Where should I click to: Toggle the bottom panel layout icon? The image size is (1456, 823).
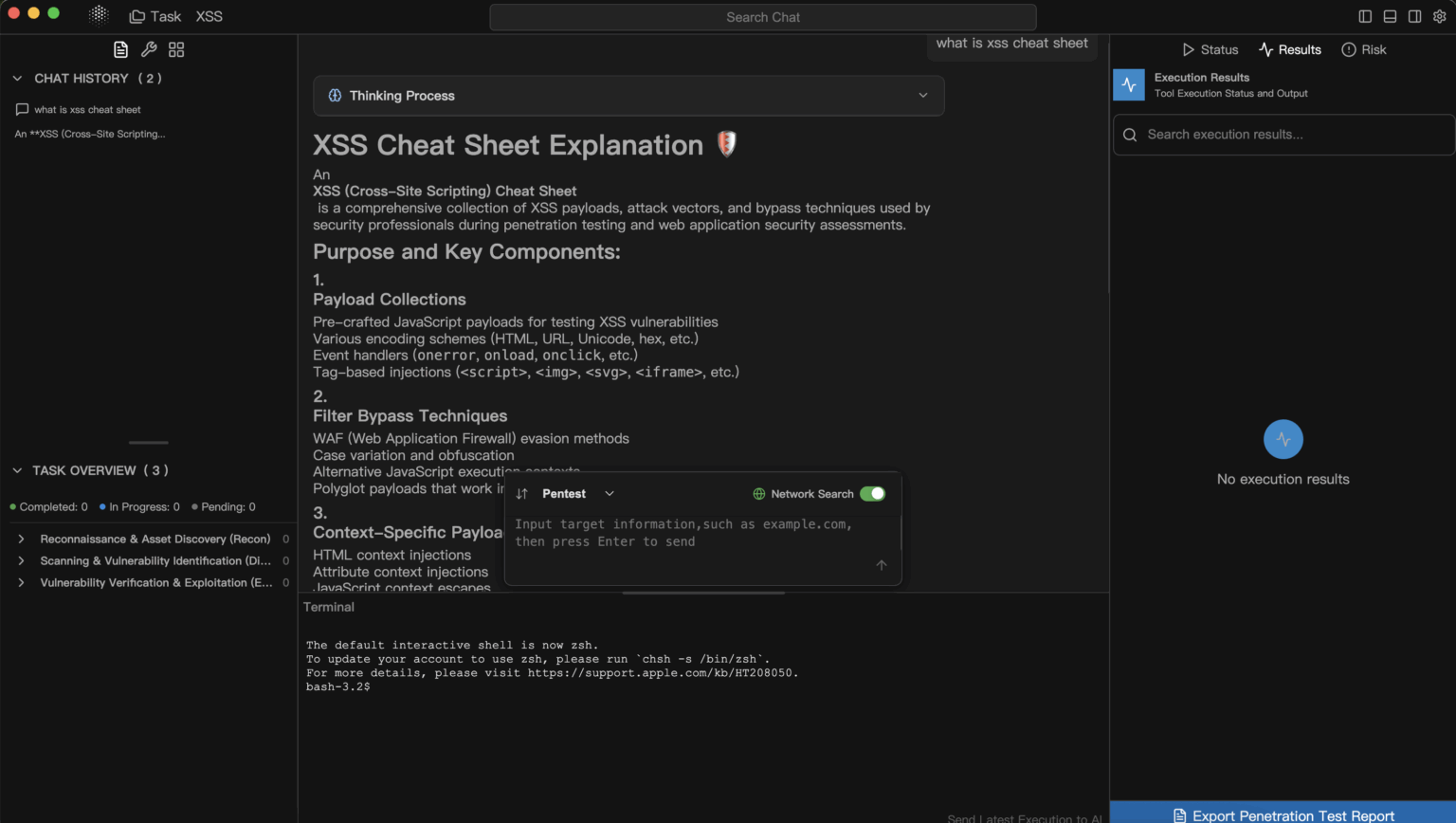coord(1390,16)
